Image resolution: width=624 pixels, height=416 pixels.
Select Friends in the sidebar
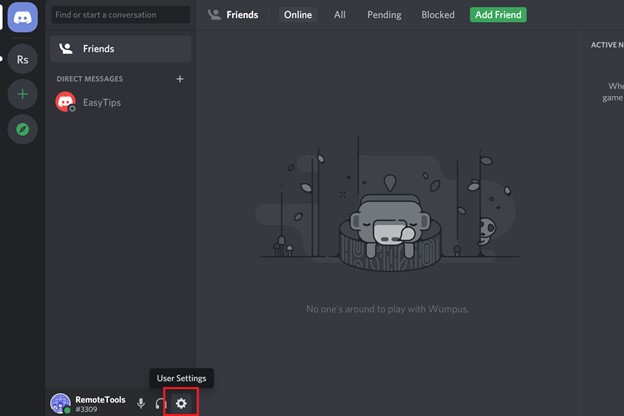coord(121,49)
